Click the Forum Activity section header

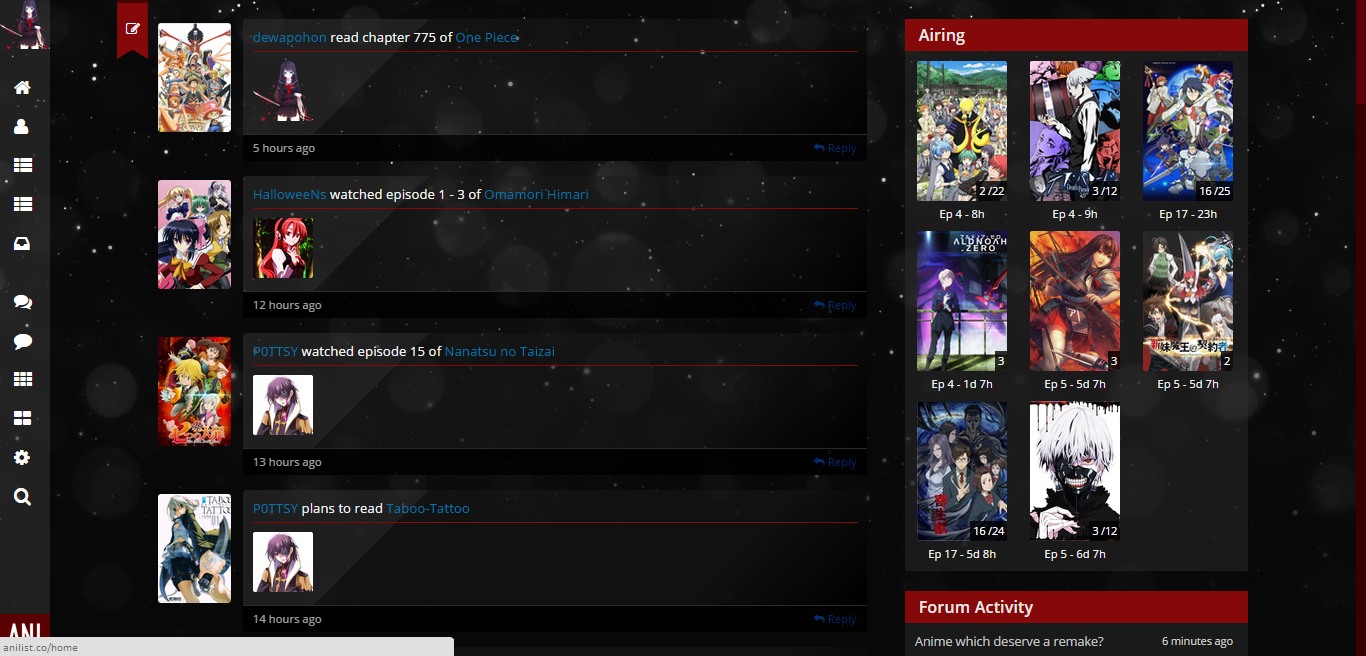[x=1076, y=607]
